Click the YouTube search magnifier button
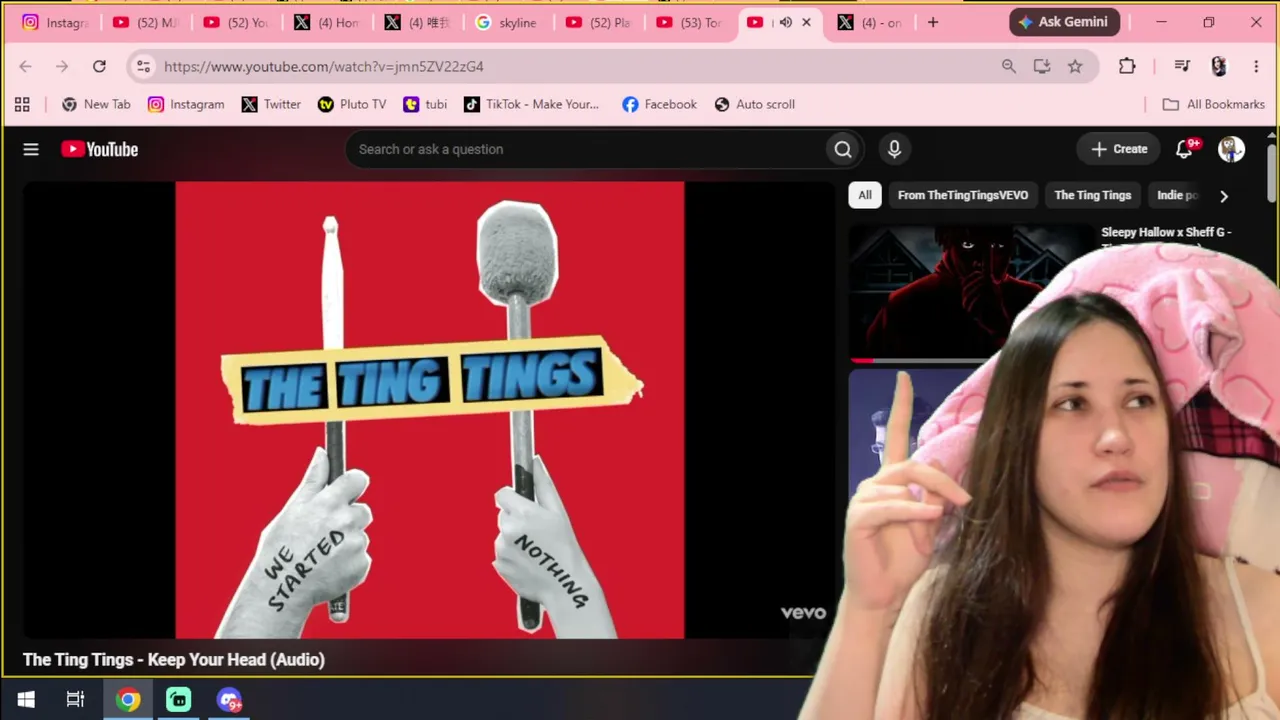1280x720 pixels. [843, 149]
